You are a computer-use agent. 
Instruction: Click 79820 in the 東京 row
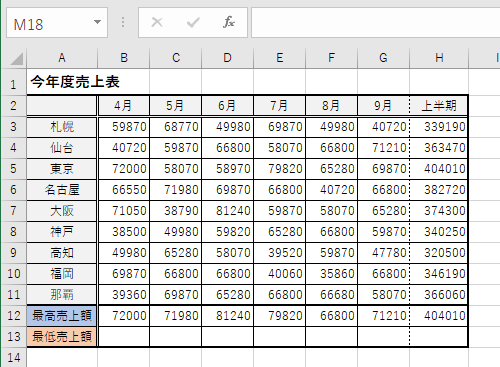click(280, 169)
